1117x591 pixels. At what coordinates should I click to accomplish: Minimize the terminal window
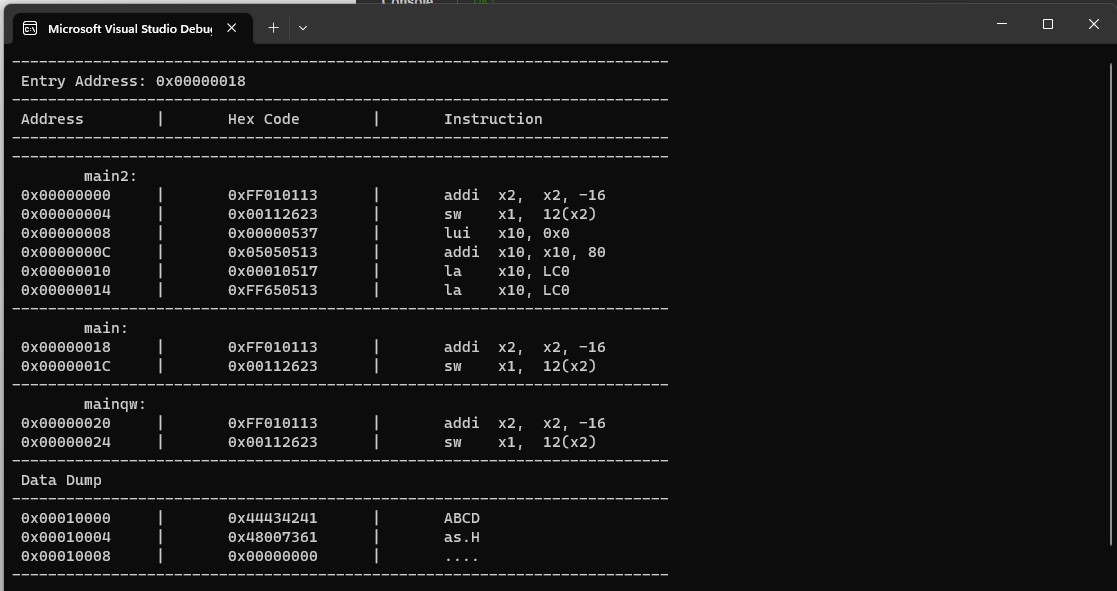point(1002,24)
